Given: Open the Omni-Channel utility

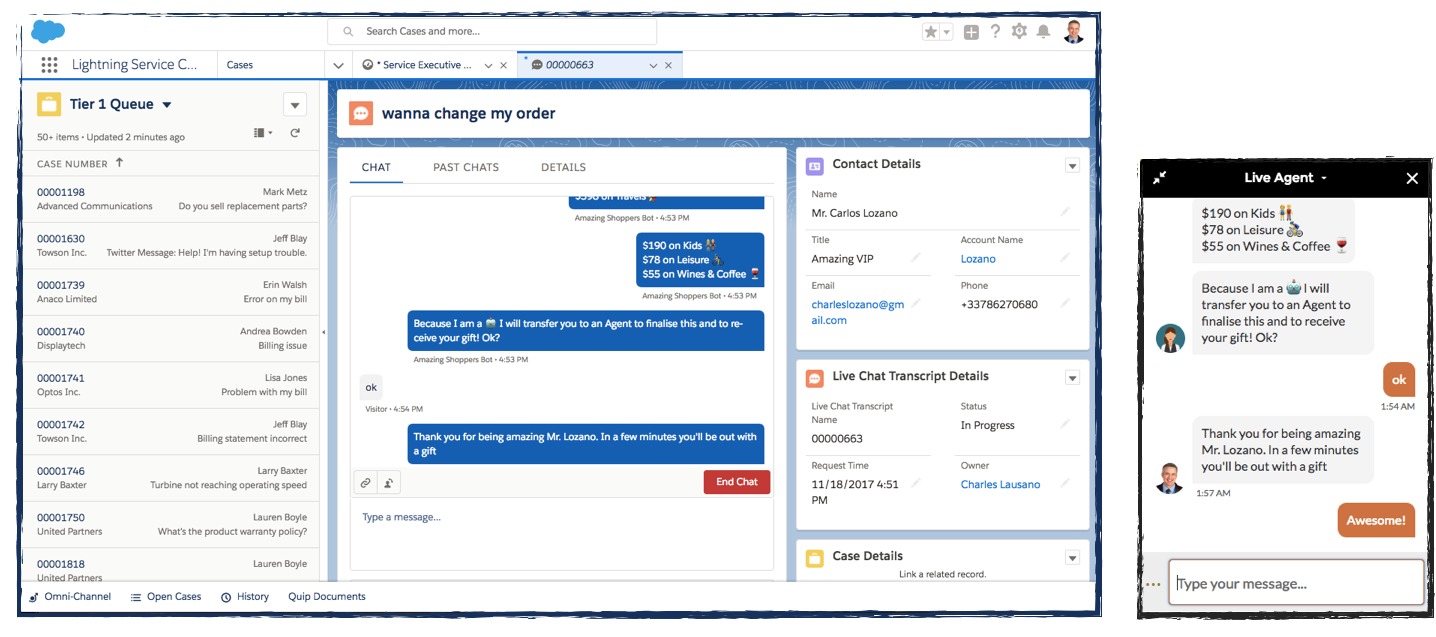Looking at the screenshot, I should point(70,597).
